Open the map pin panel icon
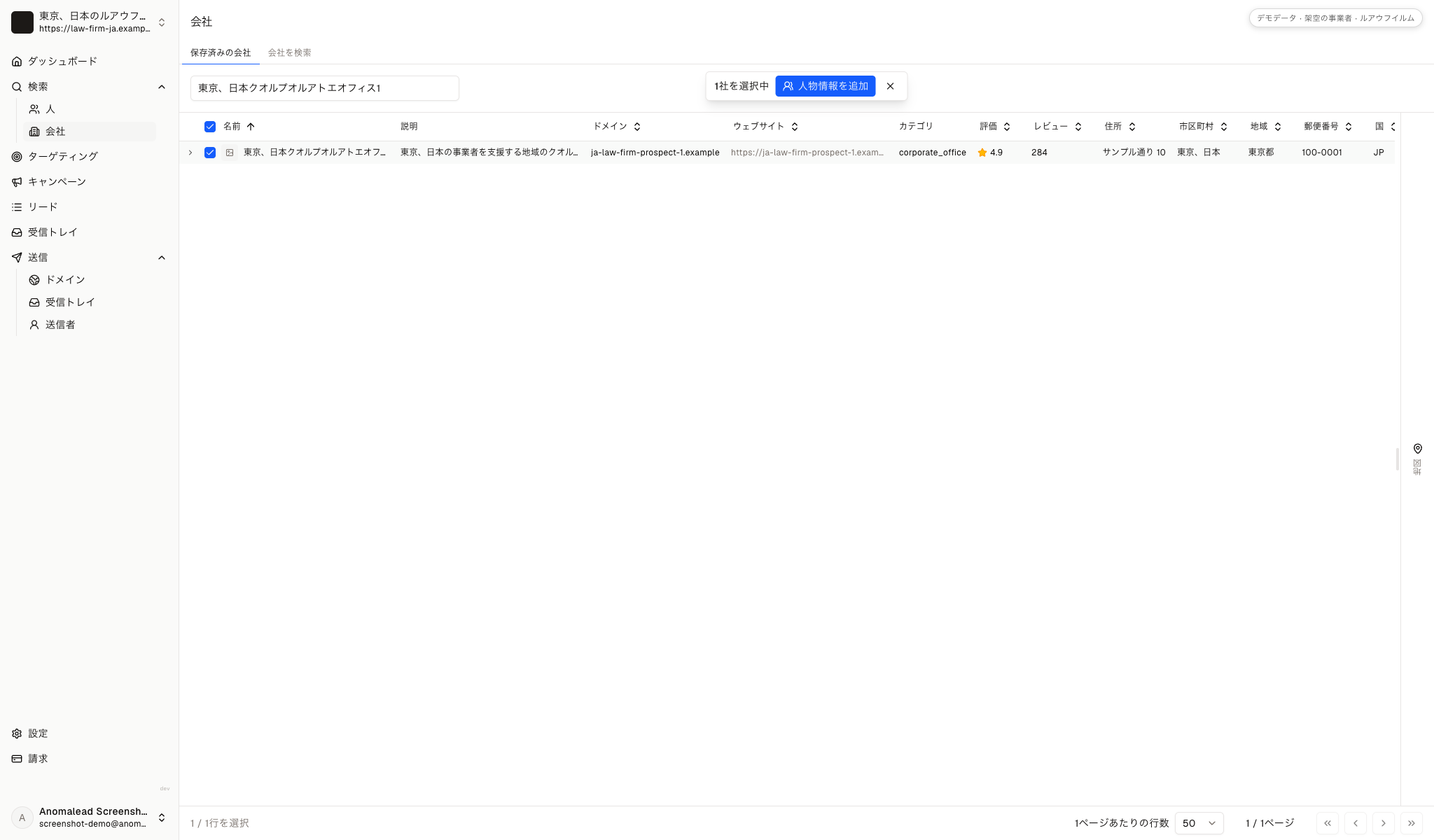Image resolution: width=1434 pixels, height=840 pixels. [1417, 449]
